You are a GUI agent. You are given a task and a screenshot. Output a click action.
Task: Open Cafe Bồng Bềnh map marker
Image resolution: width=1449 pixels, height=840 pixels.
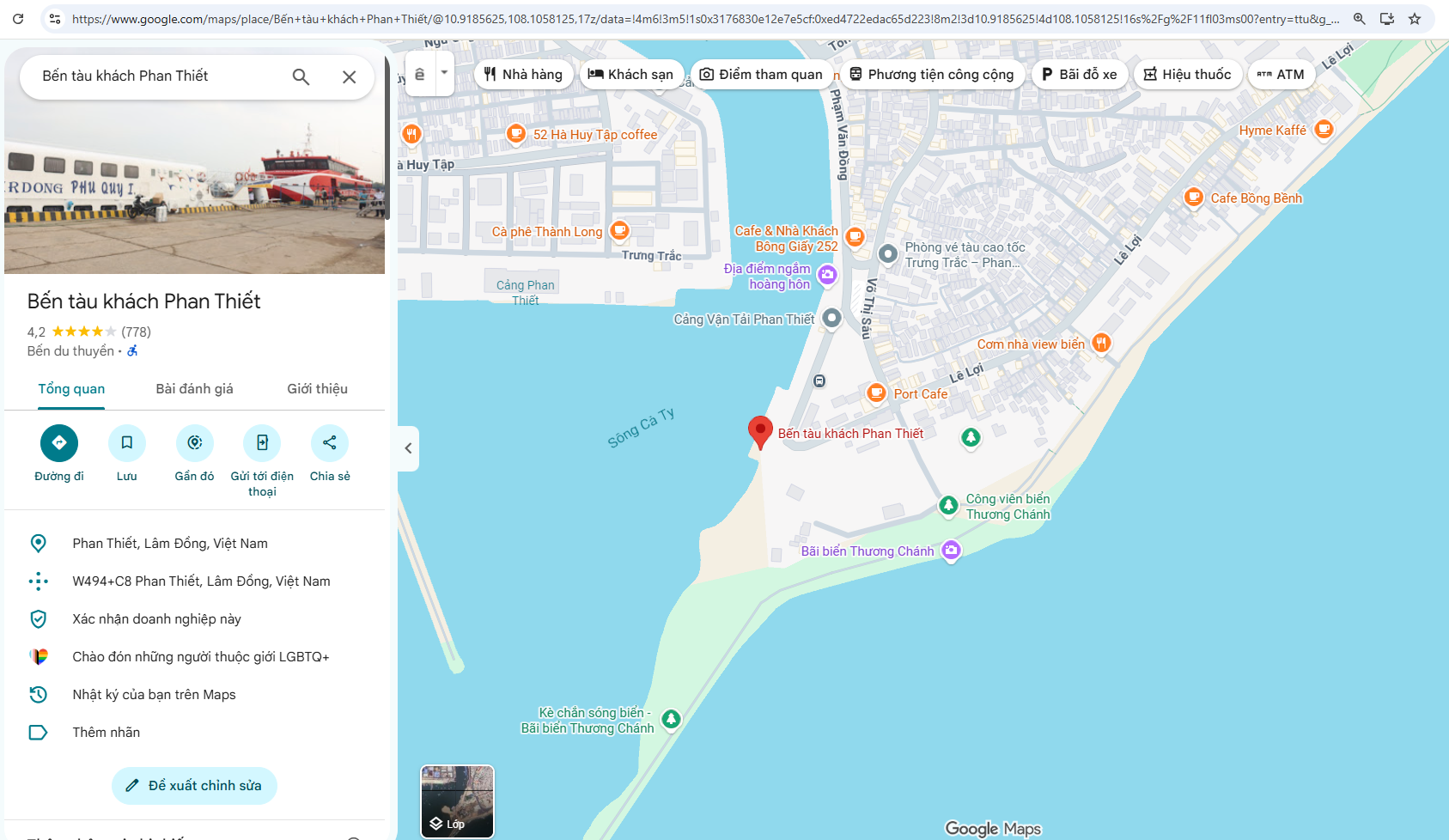pyautogui.click(x=1193, y=198)
